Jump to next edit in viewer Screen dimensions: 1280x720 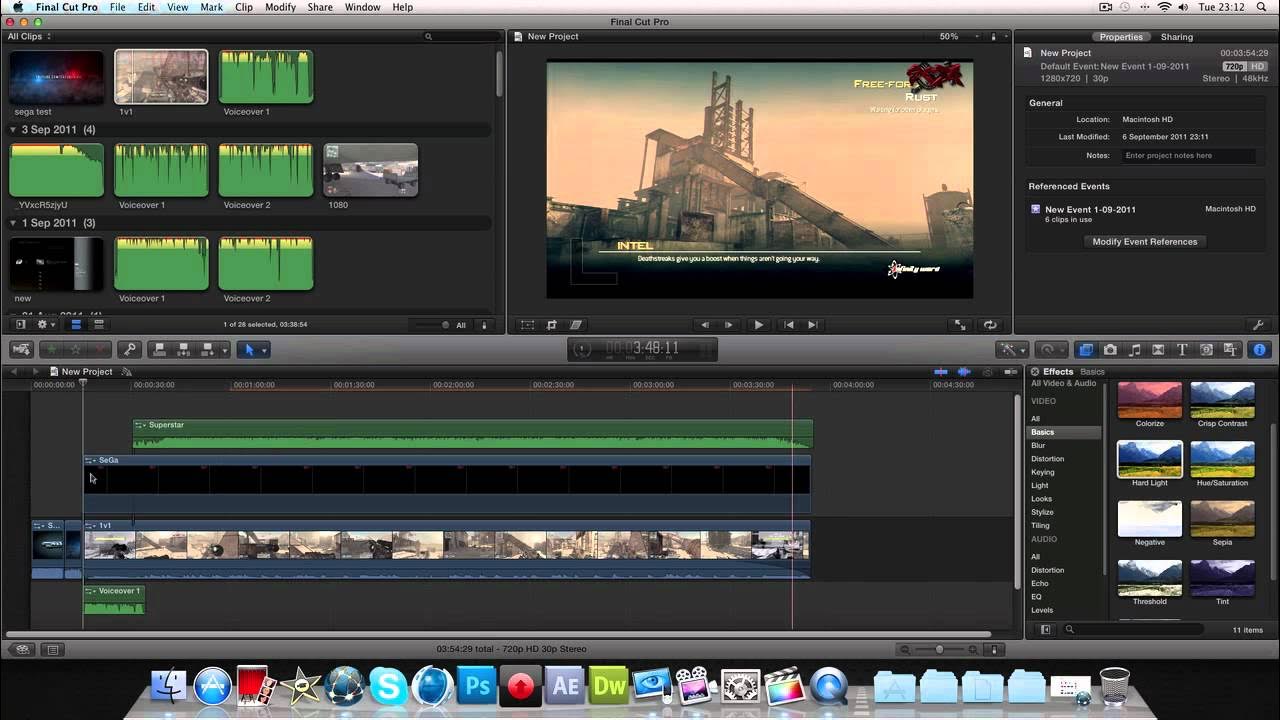point(812,325)
